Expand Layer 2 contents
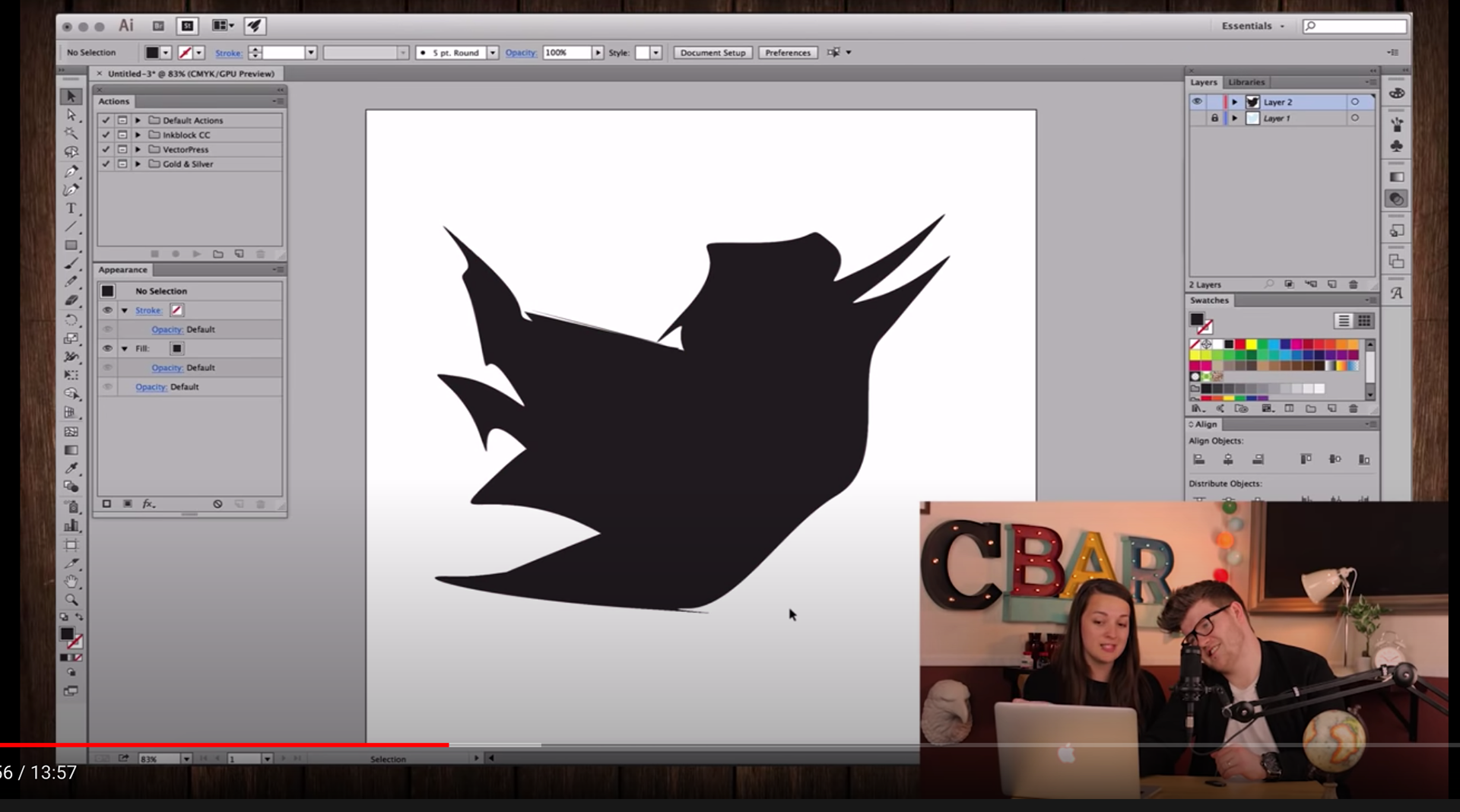Image resolution: width=1460 pixels, height=812 pixels. tap(1234, 102)
